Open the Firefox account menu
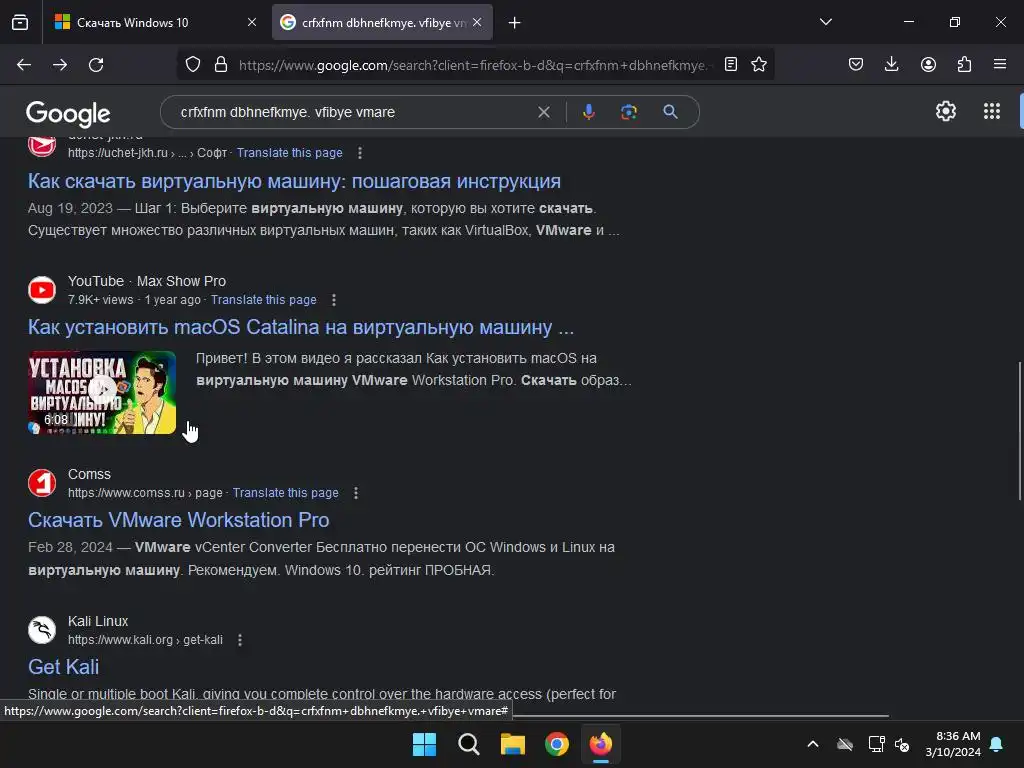This screenshot has height=768, width=1024. tap(928, 64)
